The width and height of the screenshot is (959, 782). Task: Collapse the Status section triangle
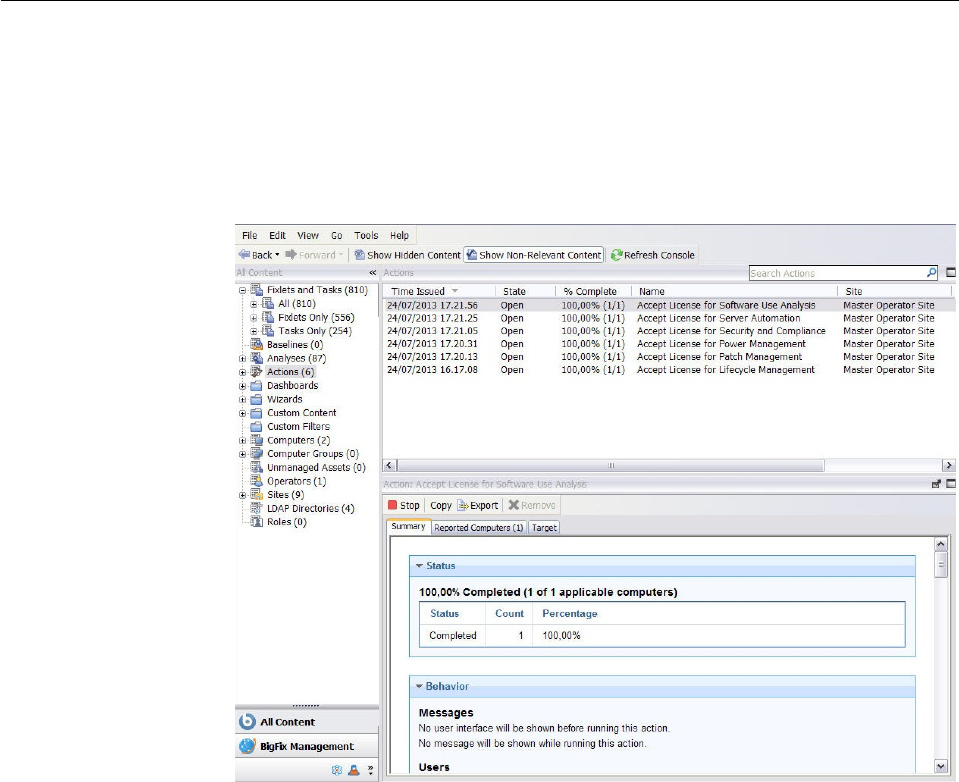point(420,566)
